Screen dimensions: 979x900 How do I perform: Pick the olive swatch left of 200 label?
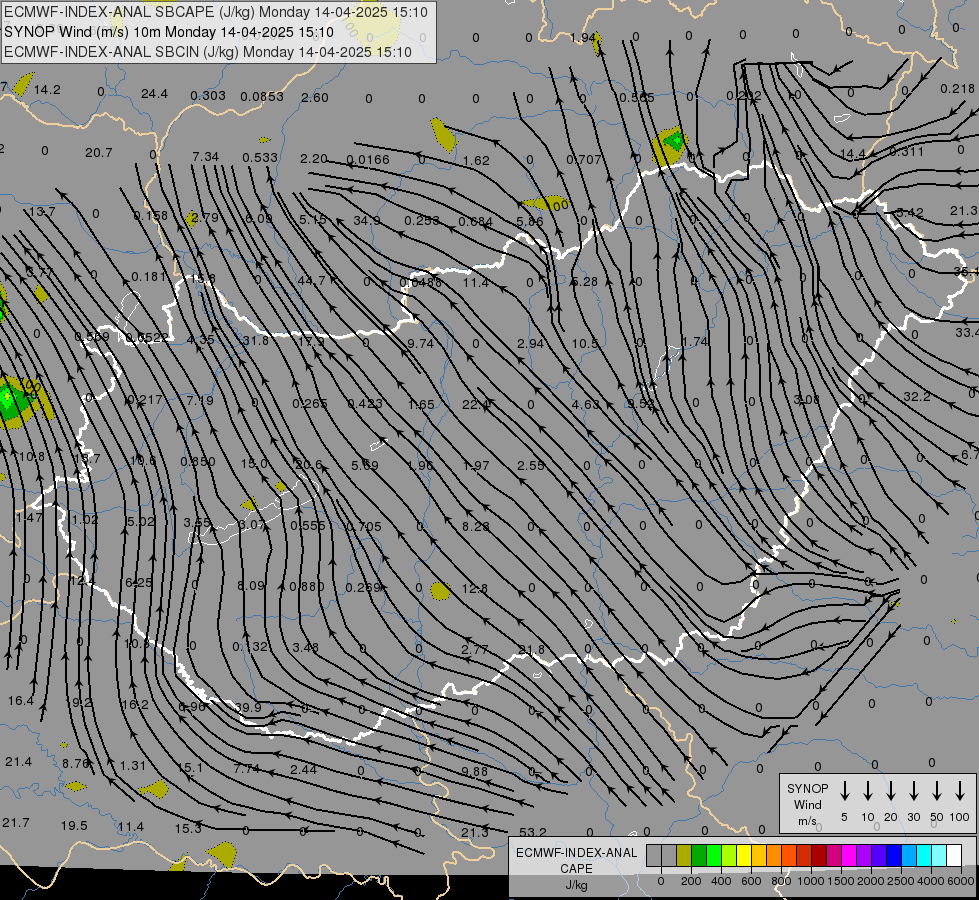click(x=684, y=856)
